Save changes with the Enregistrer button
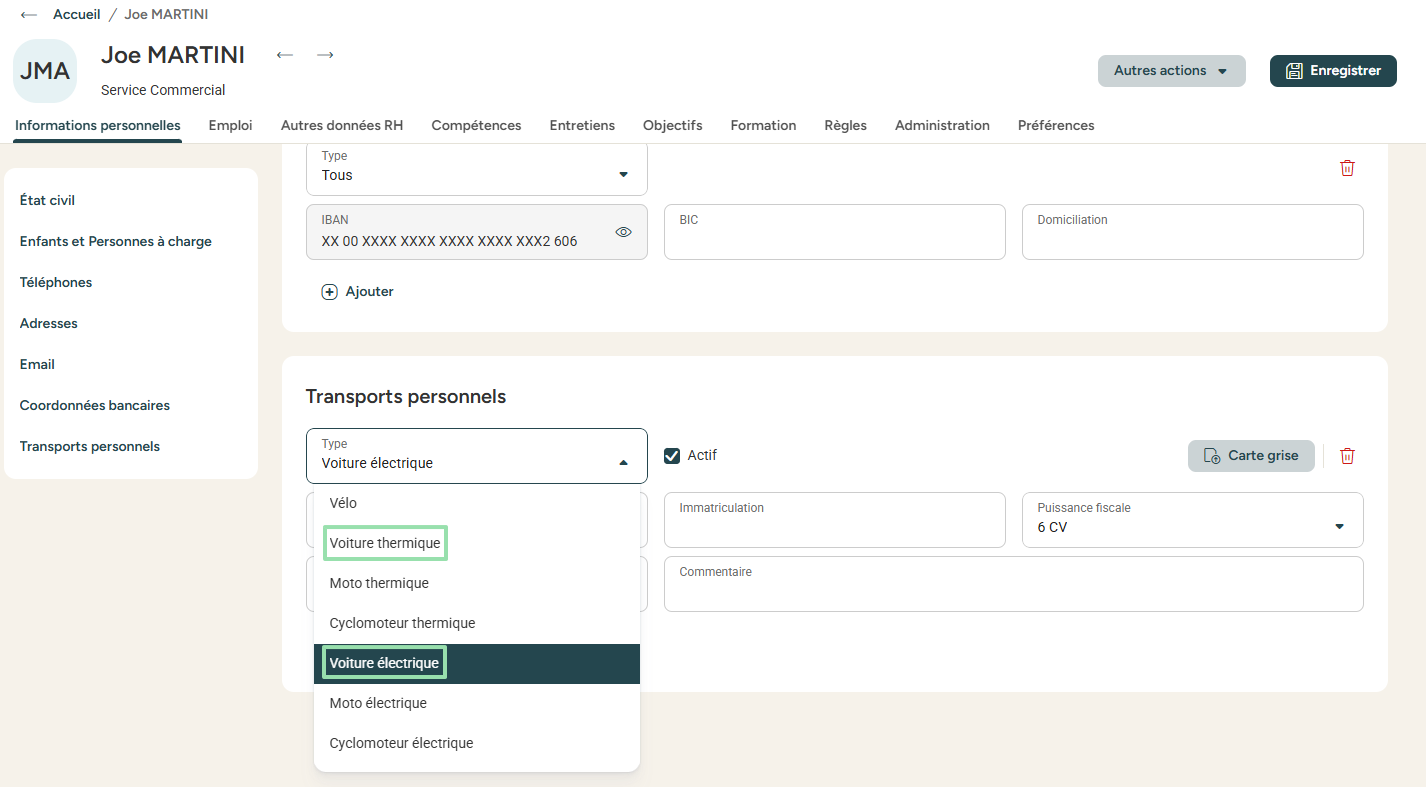The width and height of the screenshot is (1426, 787). point(1333,71)
